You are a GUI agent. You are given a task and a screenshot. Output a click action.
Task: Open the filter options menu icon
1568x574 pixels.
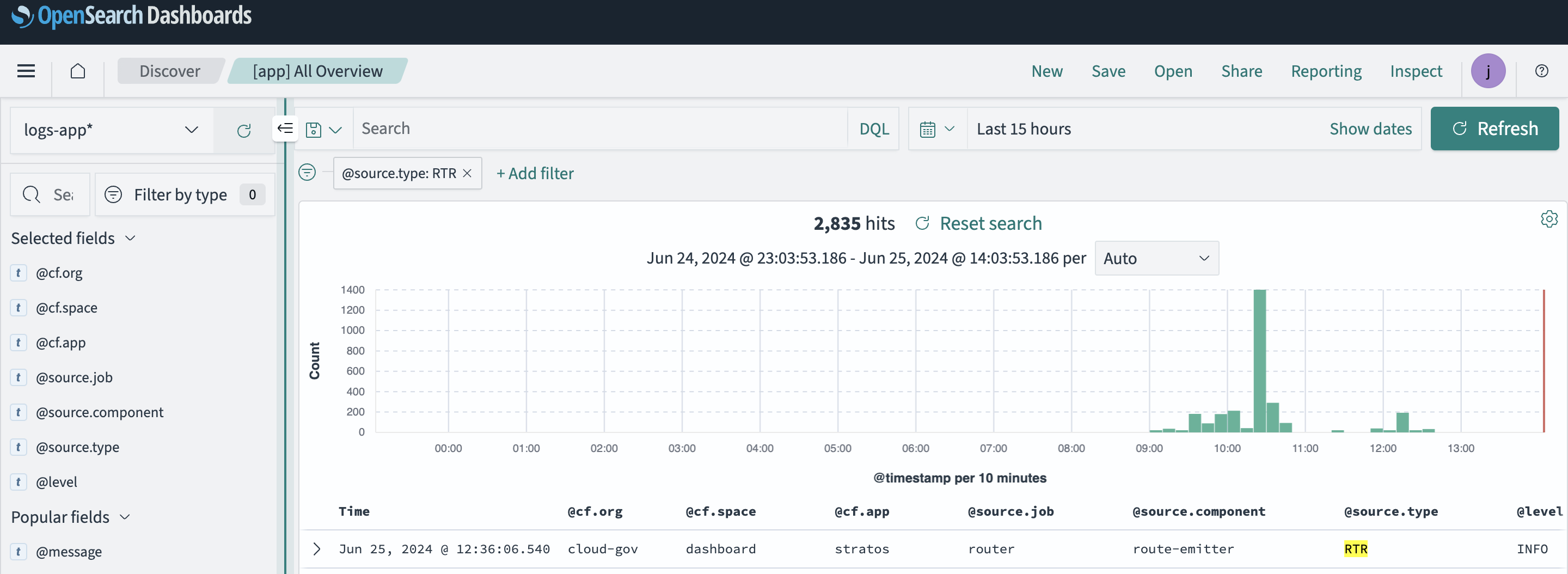[308, 173]
